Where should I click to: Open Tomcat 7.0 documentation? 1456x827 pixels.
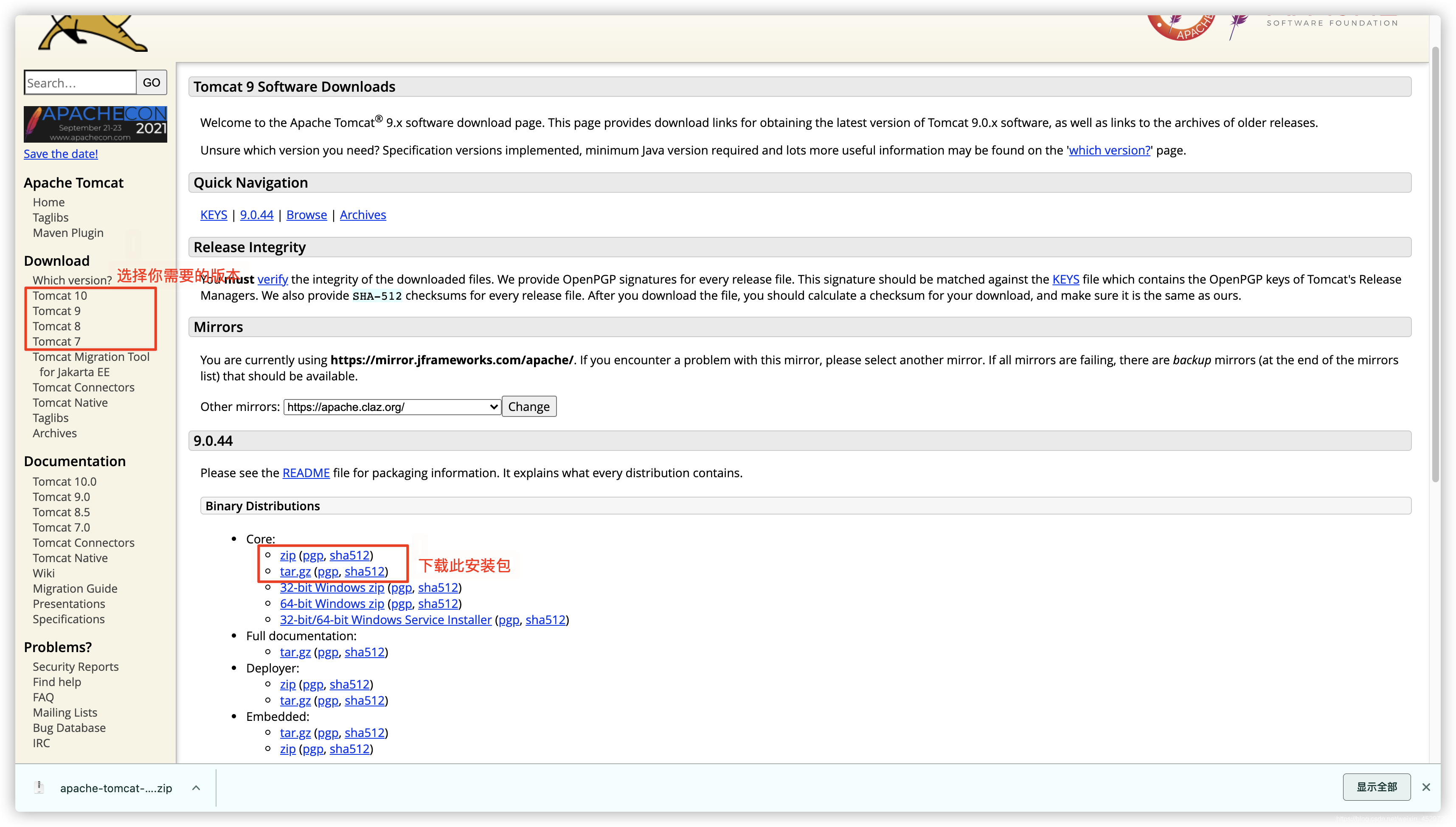pos(61,528)
